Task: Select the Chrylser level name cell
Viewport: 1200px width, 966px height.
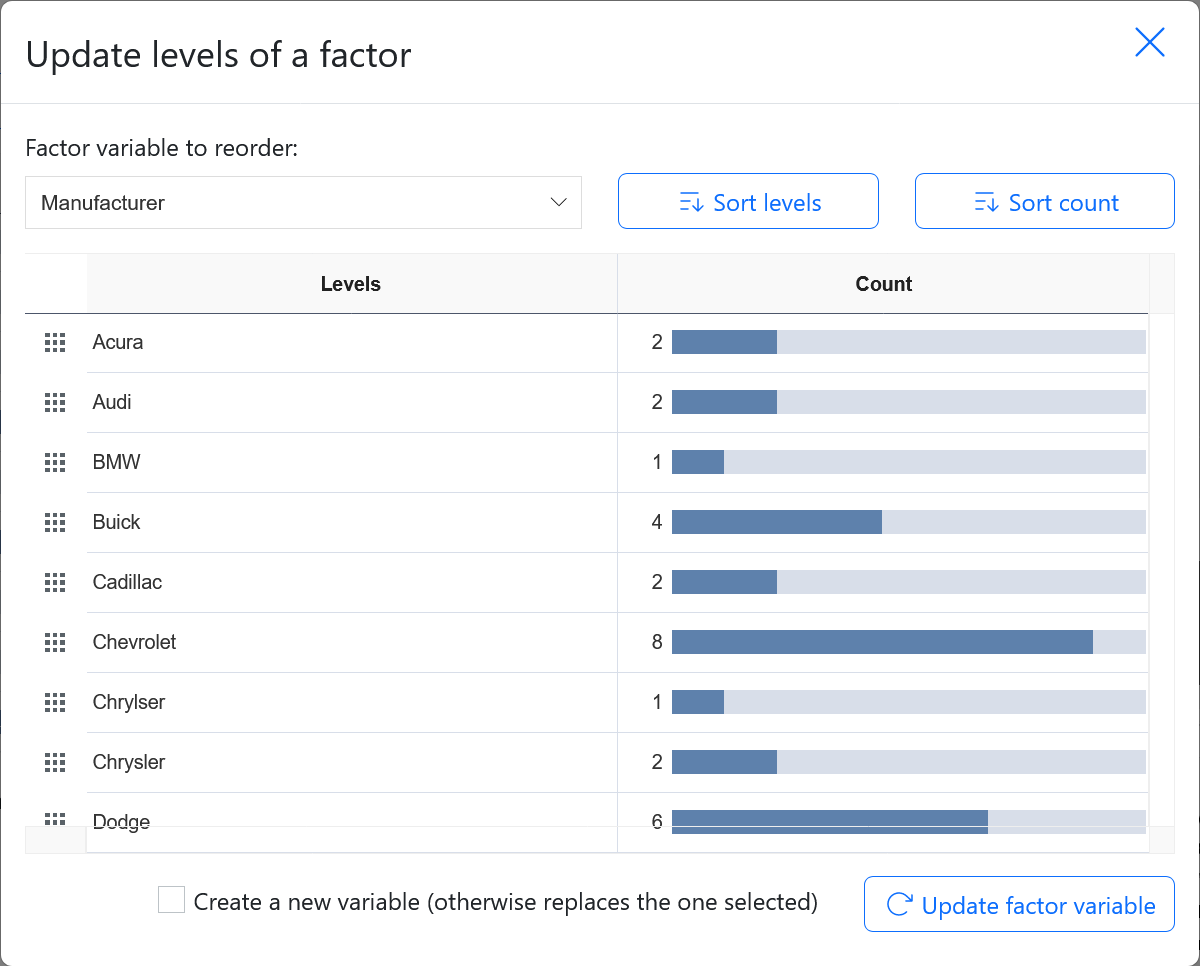Action: [x=129, y=702]
